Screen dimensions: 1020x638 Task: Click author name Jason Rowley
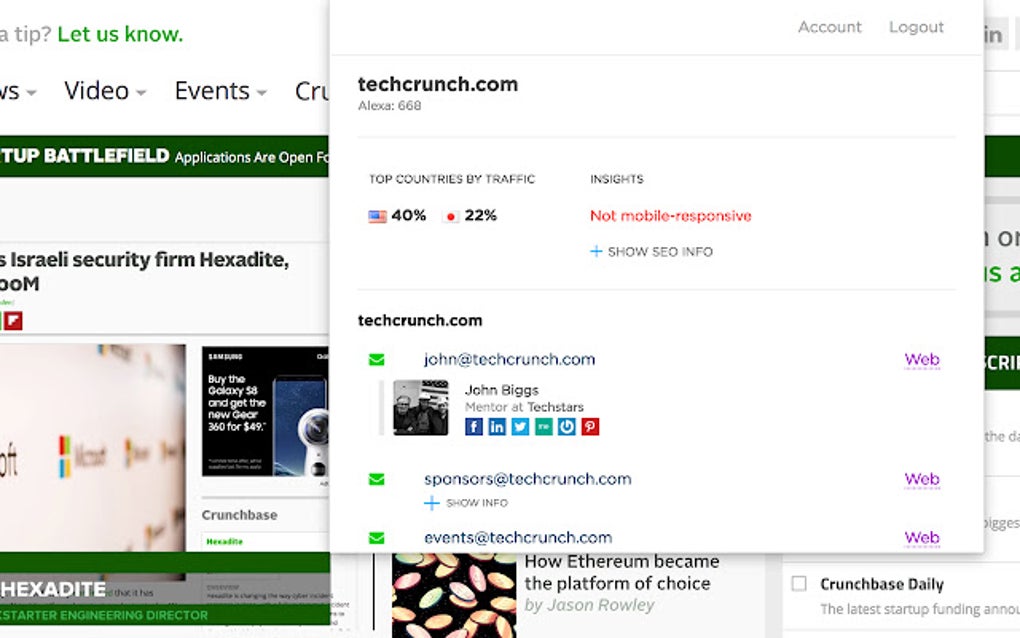click(600, 605)
